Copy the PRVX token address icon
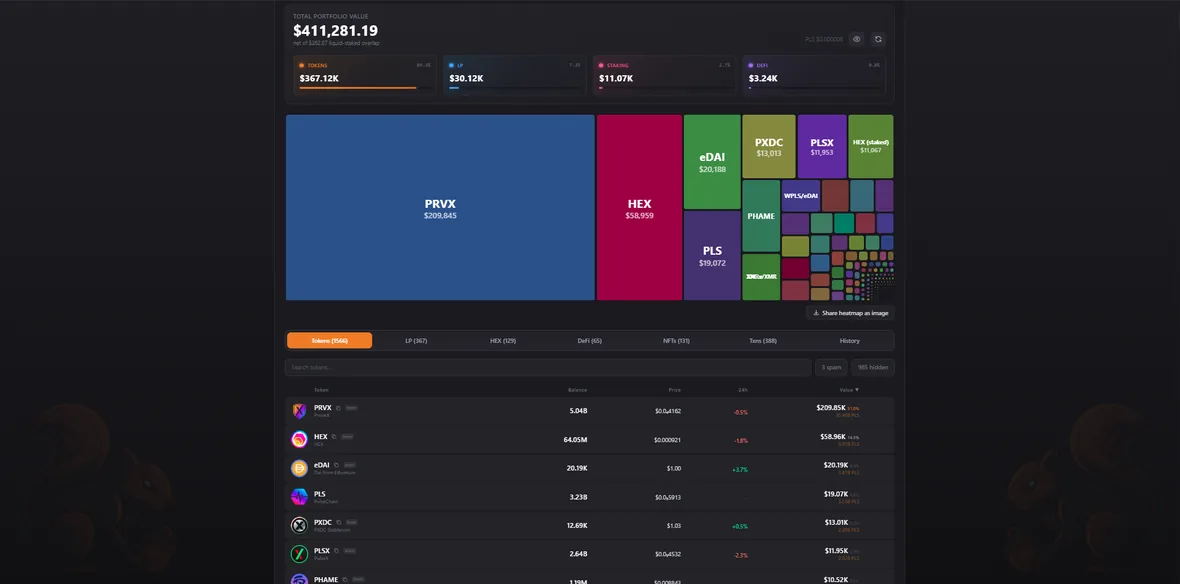Image resolution: width=1180 pixels, height=584 pixels. coord(339,408)
